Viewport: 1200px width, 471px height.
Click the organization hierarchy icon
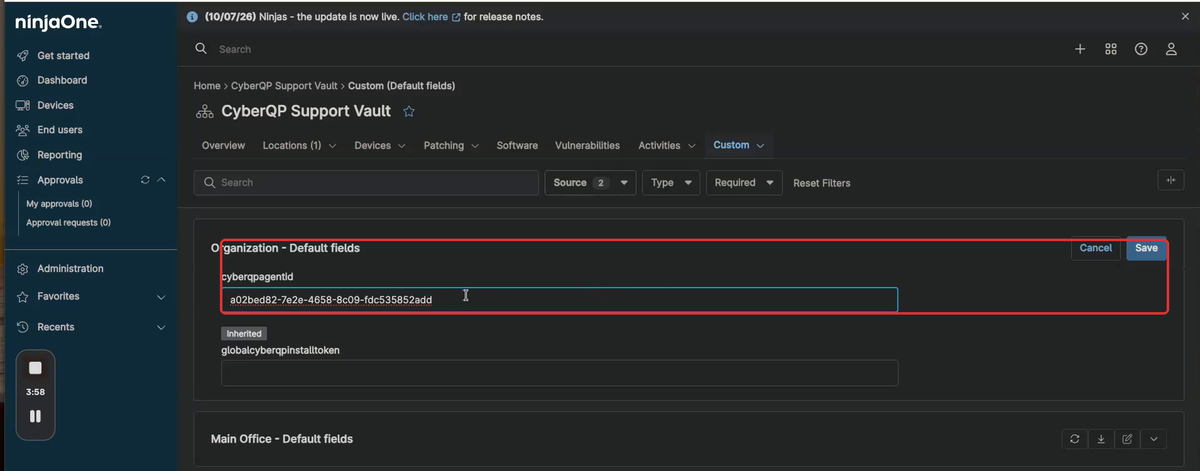[x=204, y=112]
